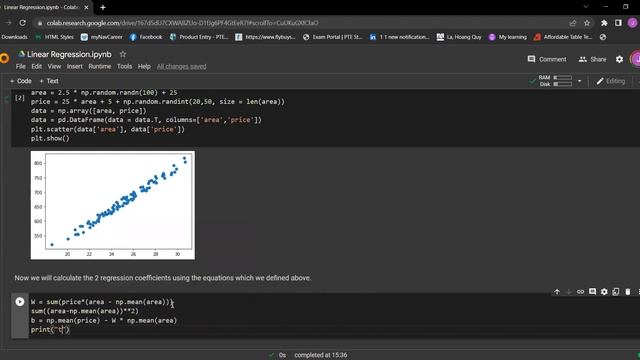Run the regression coefficients code cell
640x360 pixels.
tap(20, 302)
